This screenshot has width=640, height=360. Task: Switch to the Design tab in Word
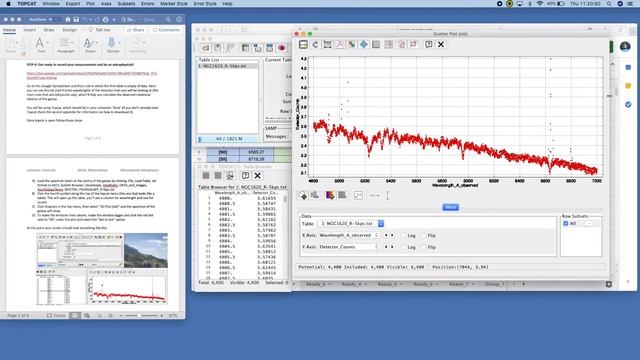pos(69,30)
